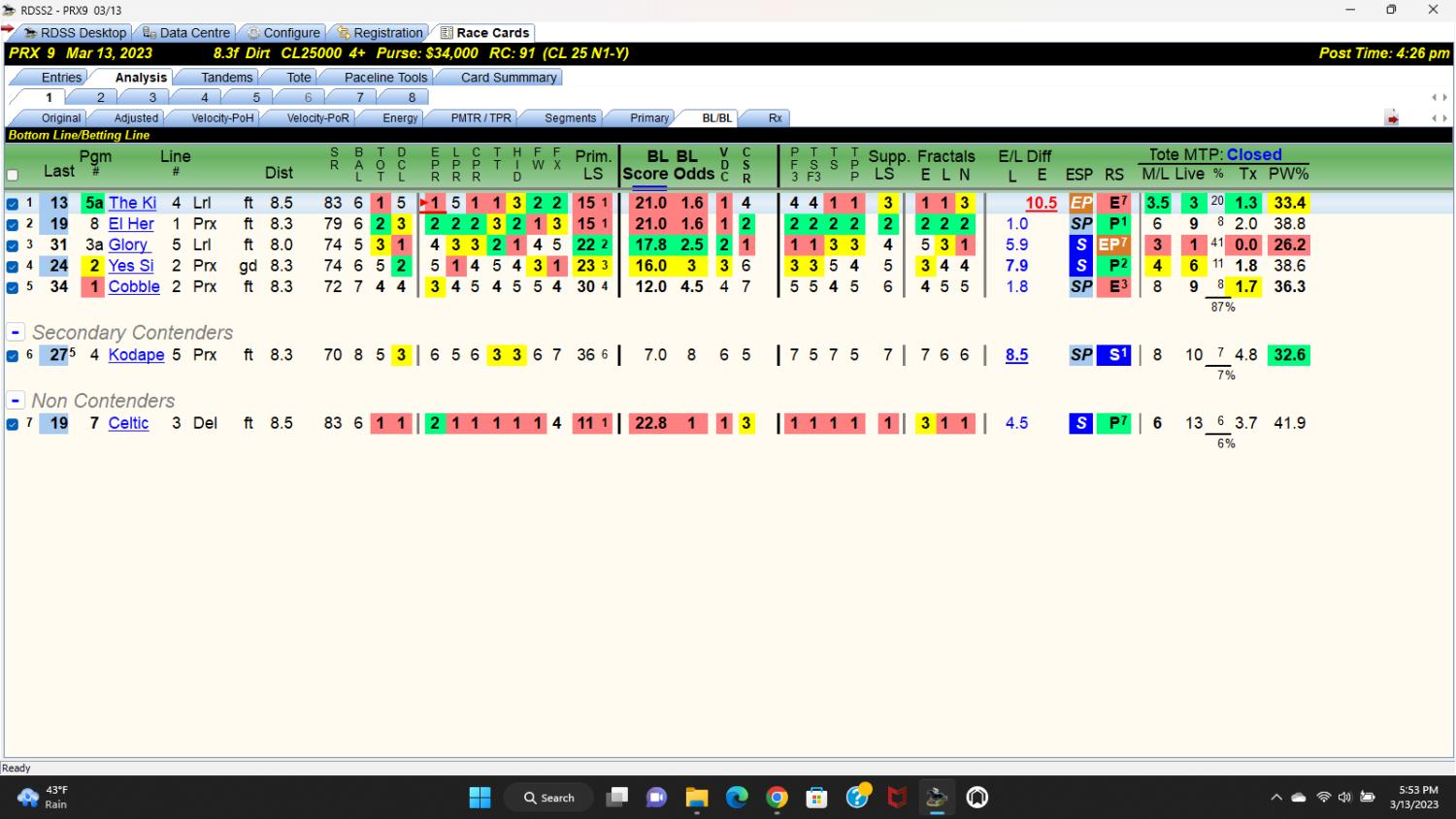Uncheck row 7 checkbox for Celtic
The width and height of the screenshot is (1456, 819).
(x=13, y=424)
